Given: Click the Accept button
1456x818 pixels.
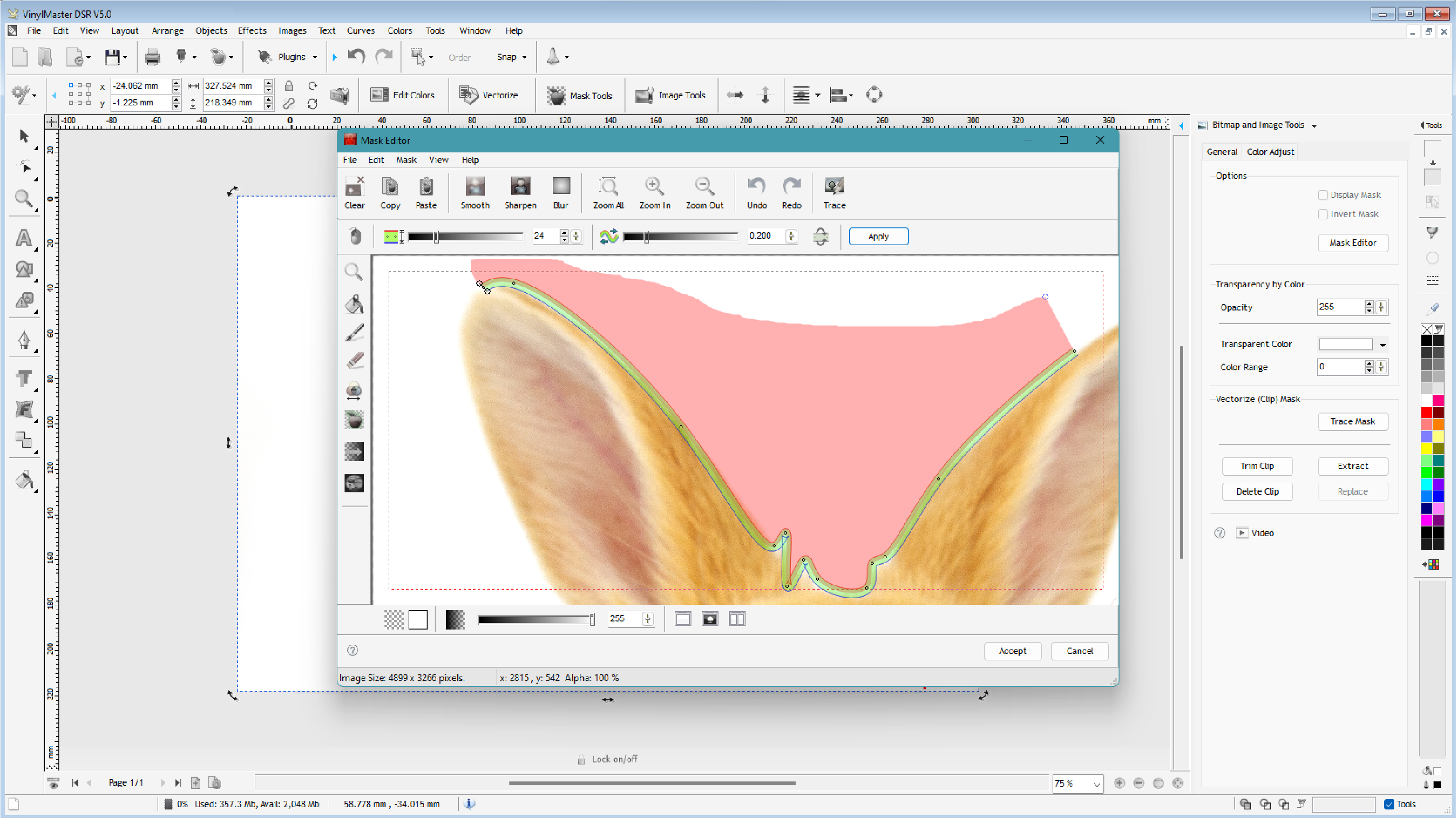Looking at the screenshot, I should pyautogui.click(x=1012, y=651).
